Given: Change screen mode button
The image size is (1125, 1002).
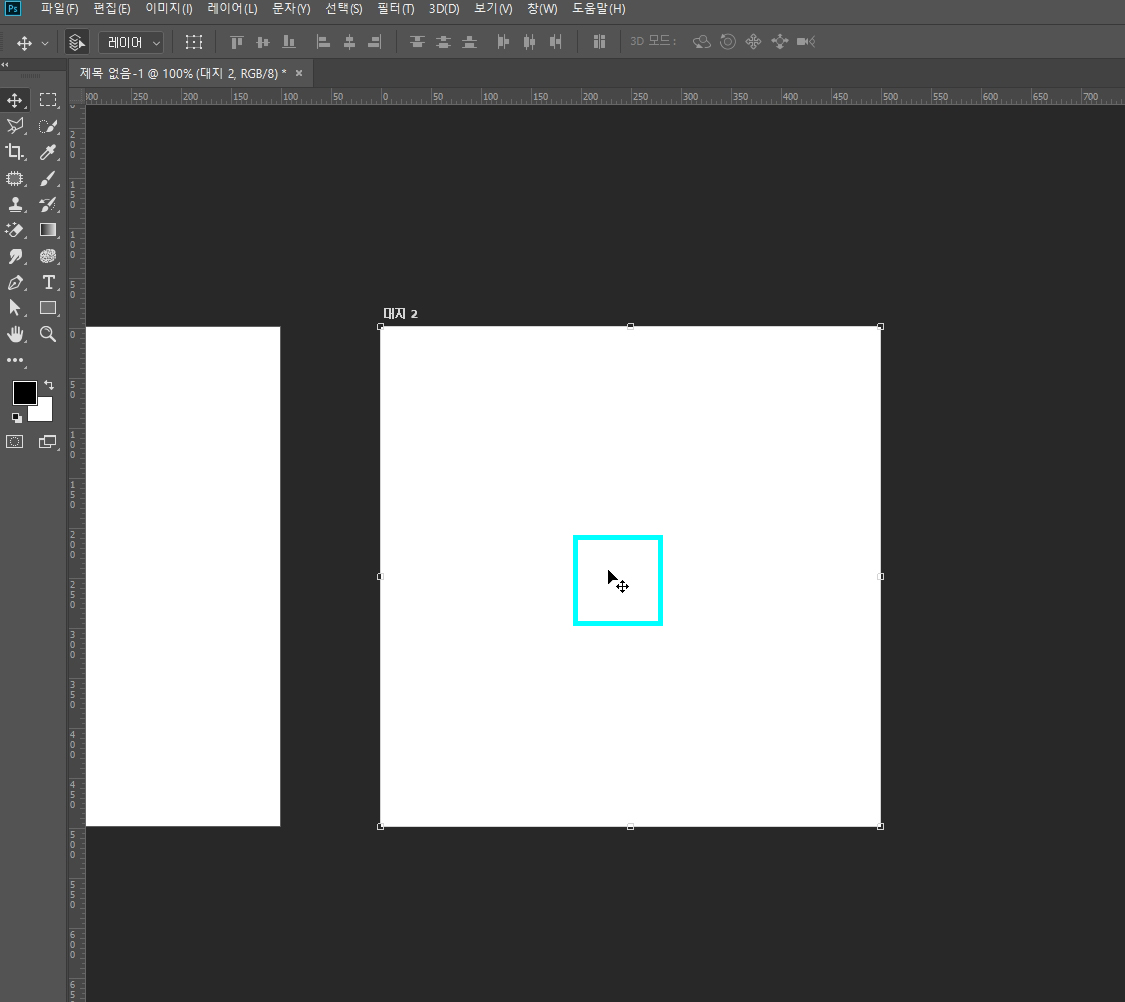Looking at the screenshot, I should pyautogui.click(x=48, y=442).
